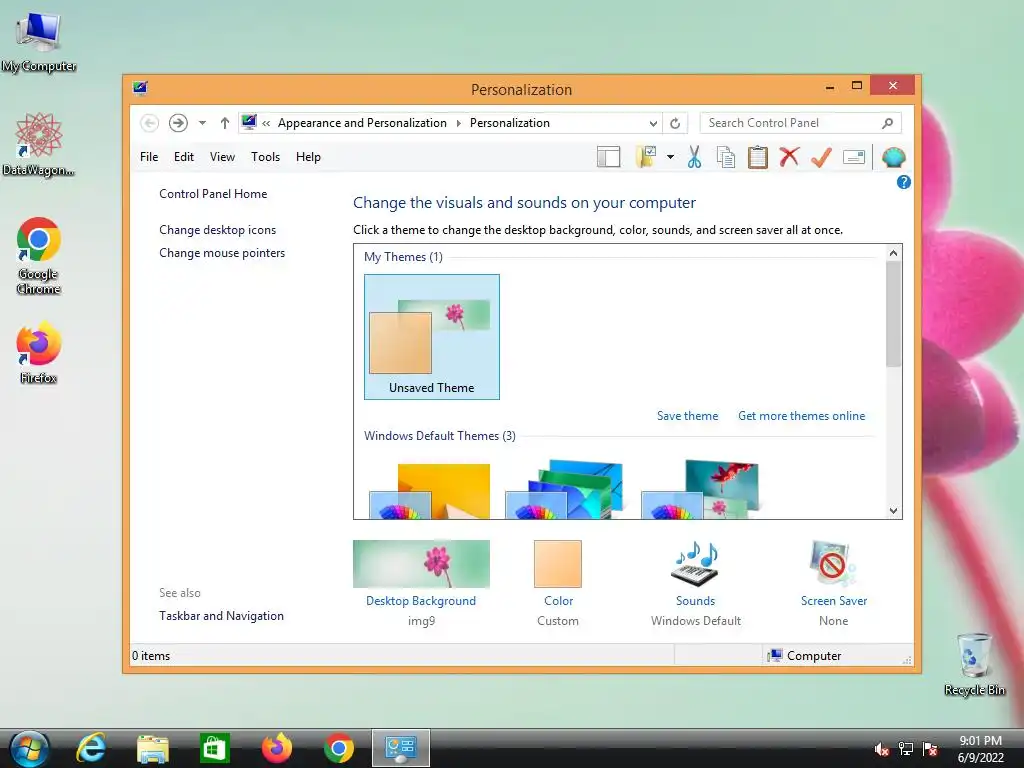Image resolution: width=1024 pixels, height=768 pixels.
Task: Click Get more themes online
Action: coord(801,416)
